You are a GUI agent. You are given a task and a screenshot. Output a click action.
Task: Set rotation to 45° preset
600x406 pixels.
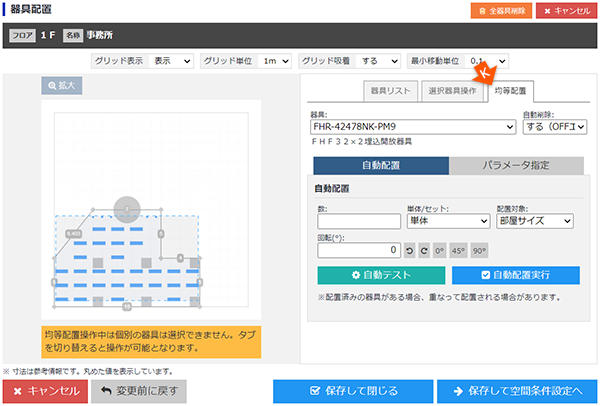click(x=459, y=250)
